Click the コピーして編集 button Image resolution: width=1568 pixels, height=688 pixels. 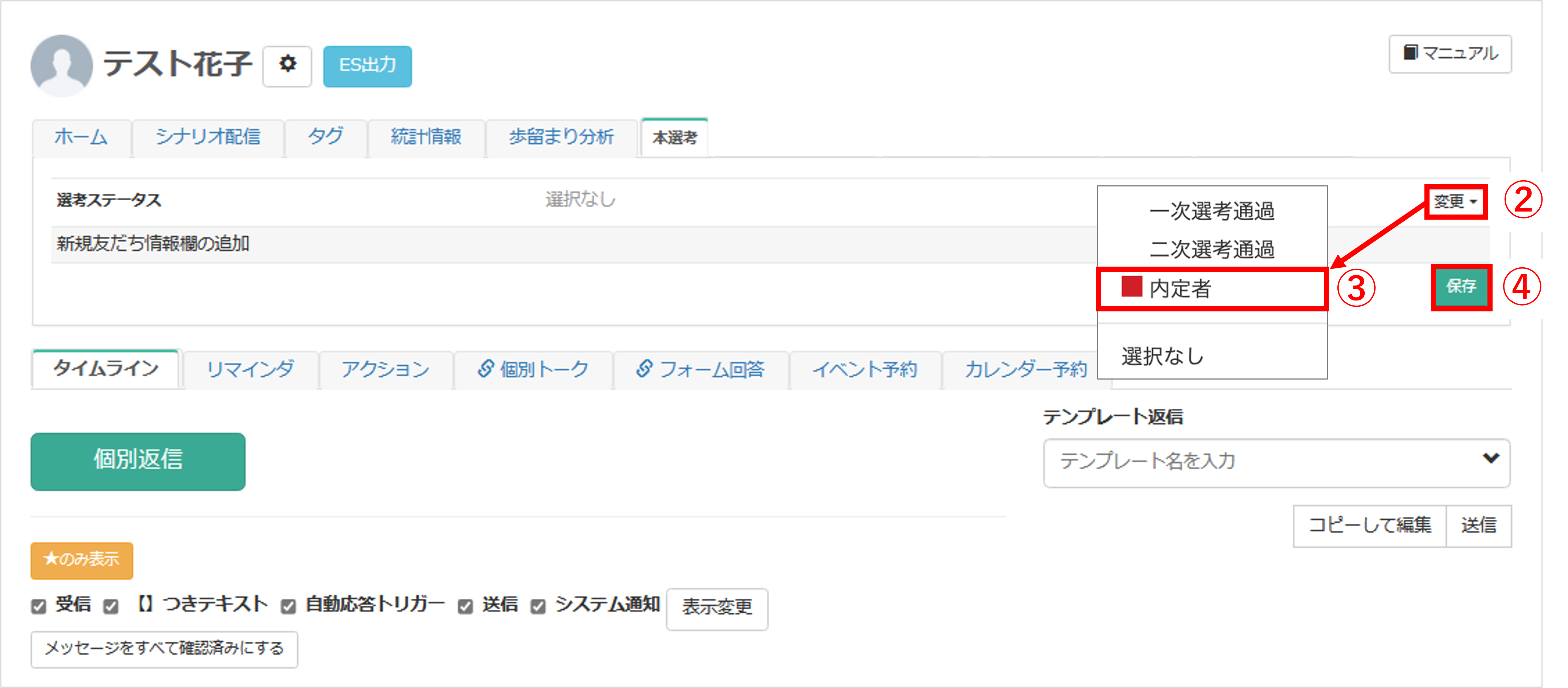(x=1369, y=526)
